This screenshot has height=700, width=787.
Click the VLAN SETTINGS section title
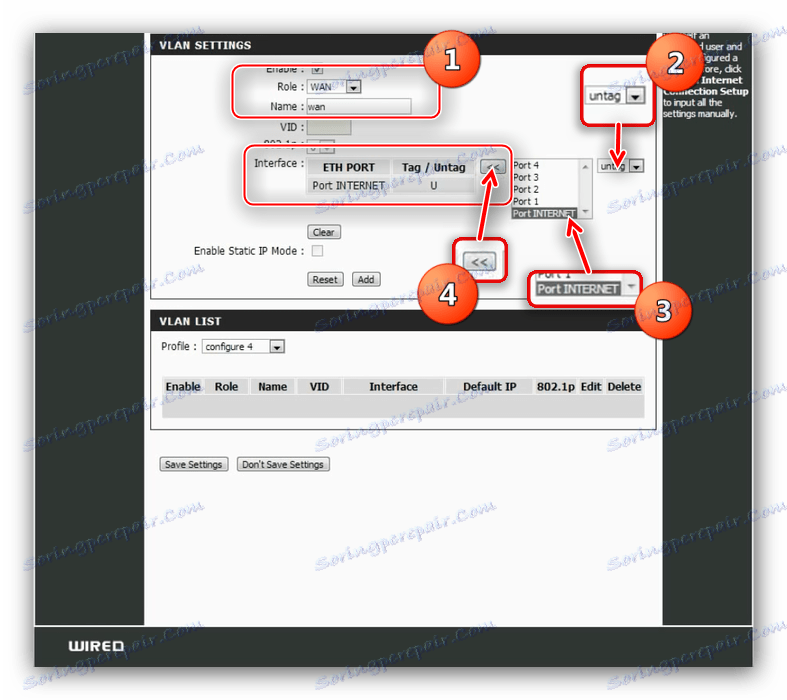pyautogui.click(x=205, y=45)
